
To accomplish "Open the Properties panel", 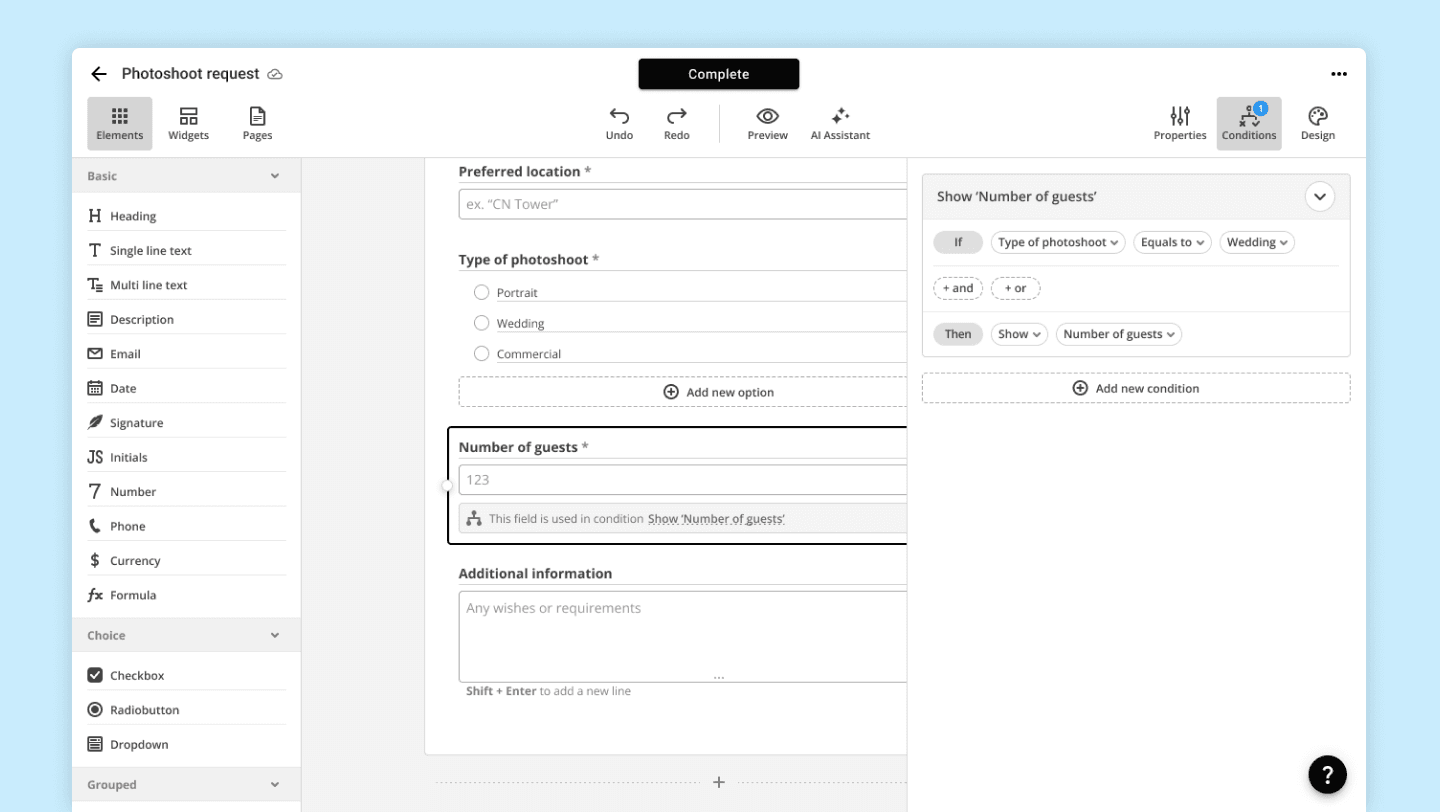I will 1180,124.
